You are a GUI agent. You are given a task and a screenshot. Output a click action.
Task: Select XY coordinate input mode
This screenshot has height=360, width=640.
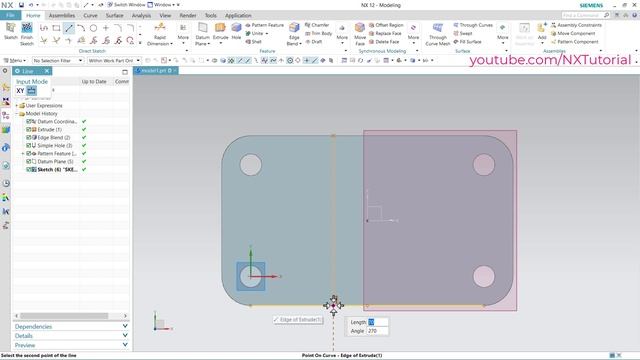point(20,91)
